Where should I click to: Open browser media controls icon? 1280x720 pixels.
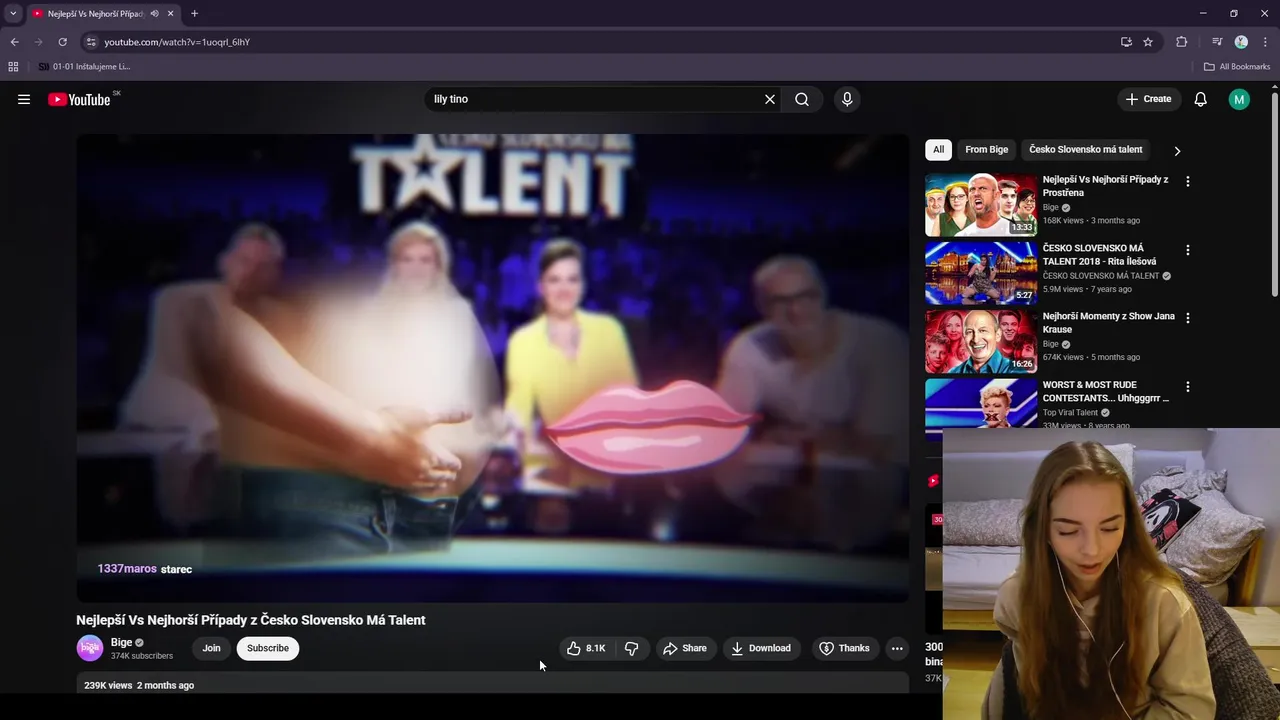pos(1217,42)
